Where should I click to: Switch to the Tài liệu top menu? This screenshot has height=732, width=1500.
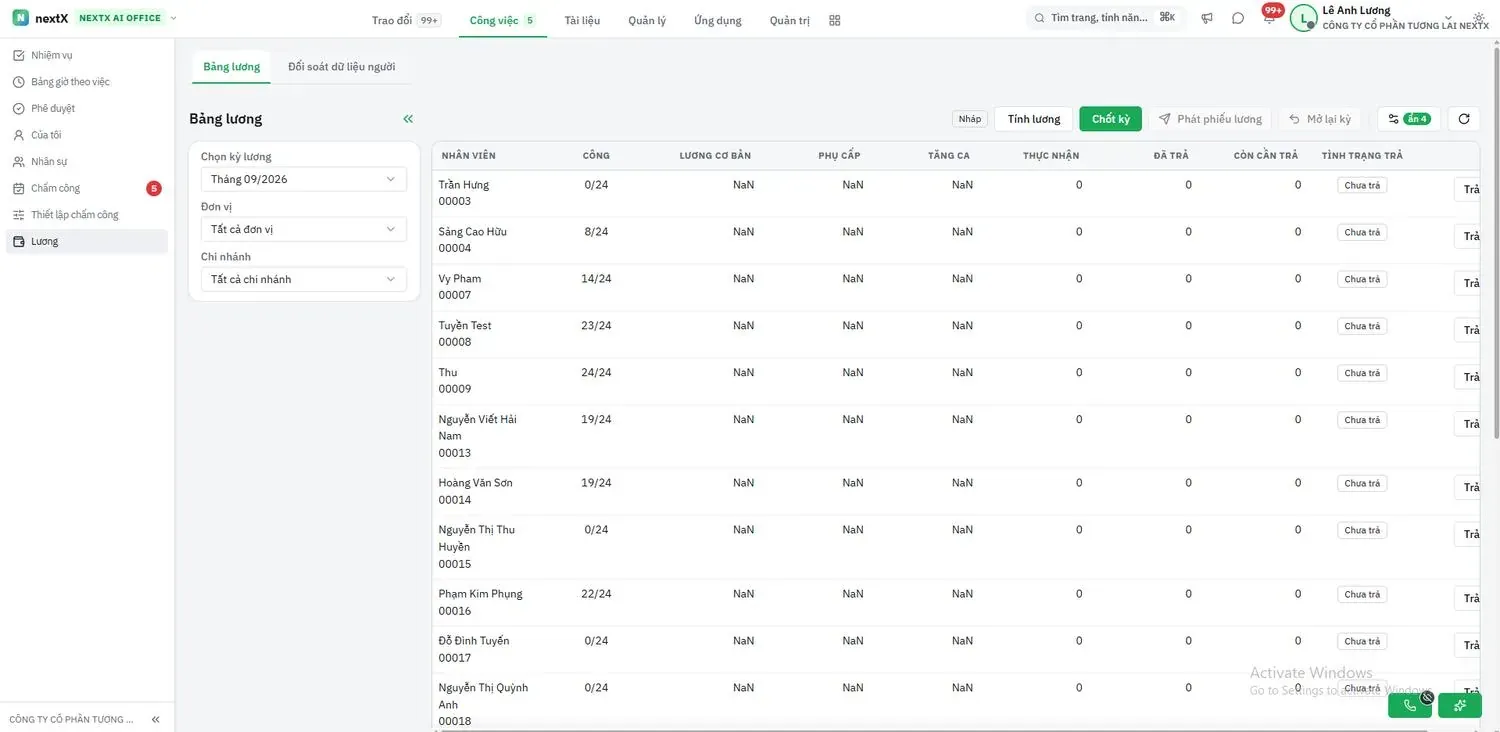tap(582, 20)
